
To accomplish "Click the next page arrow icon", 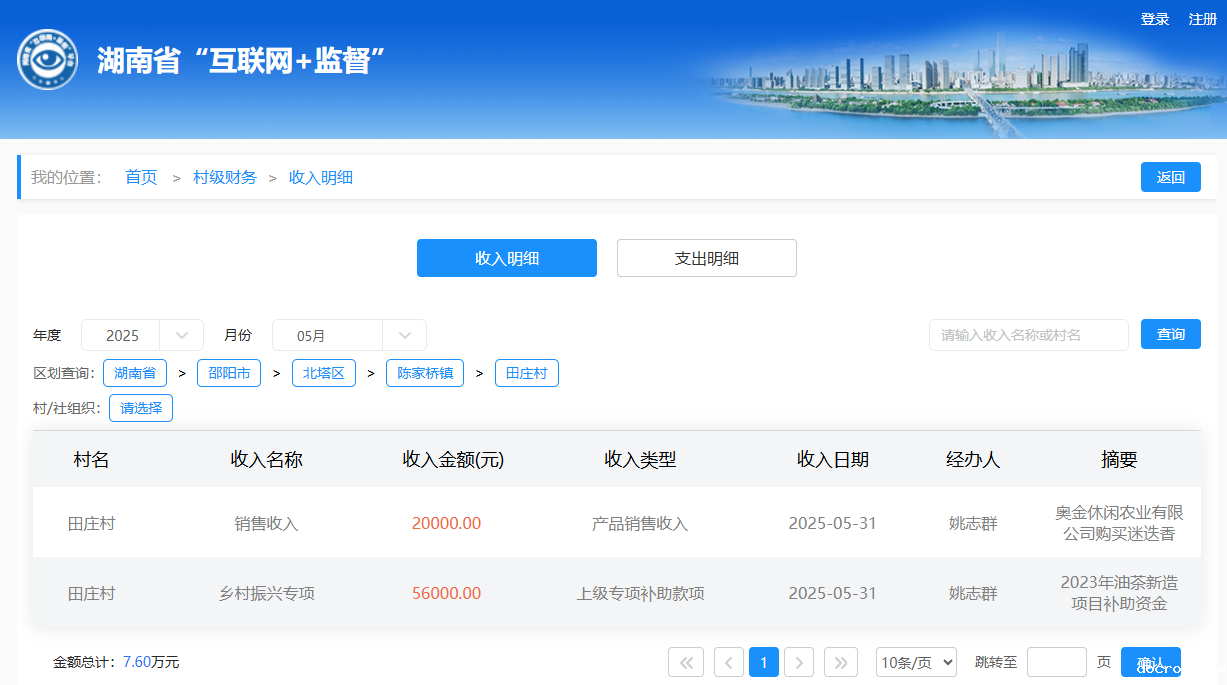I will point(799,662).
